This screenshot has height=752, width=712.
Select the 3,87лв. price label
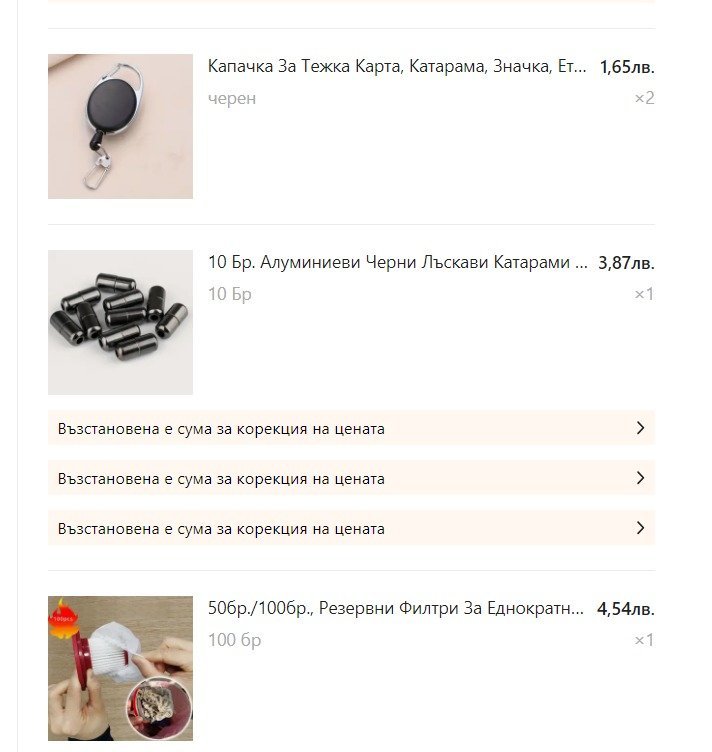626,263
